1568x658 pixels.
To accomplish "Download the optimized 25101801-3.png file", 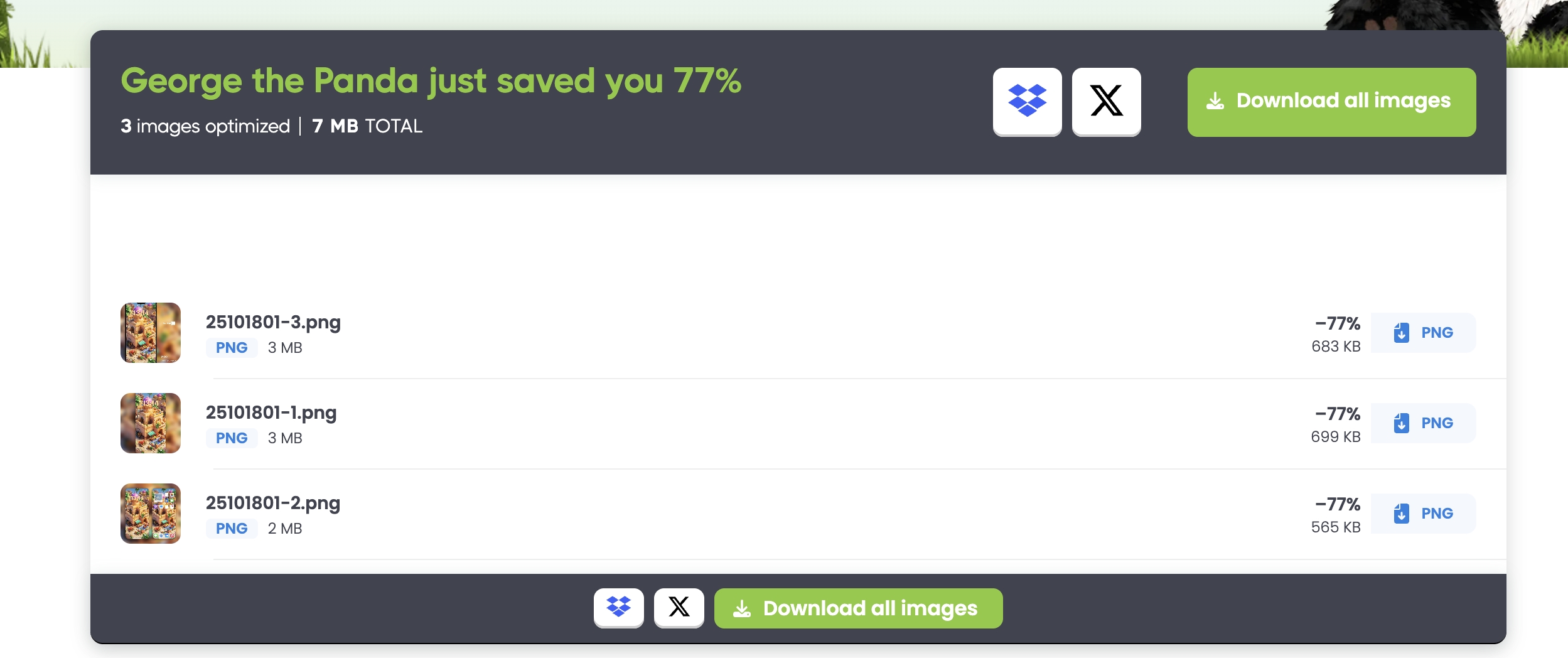I will [x=1423, y=333].
